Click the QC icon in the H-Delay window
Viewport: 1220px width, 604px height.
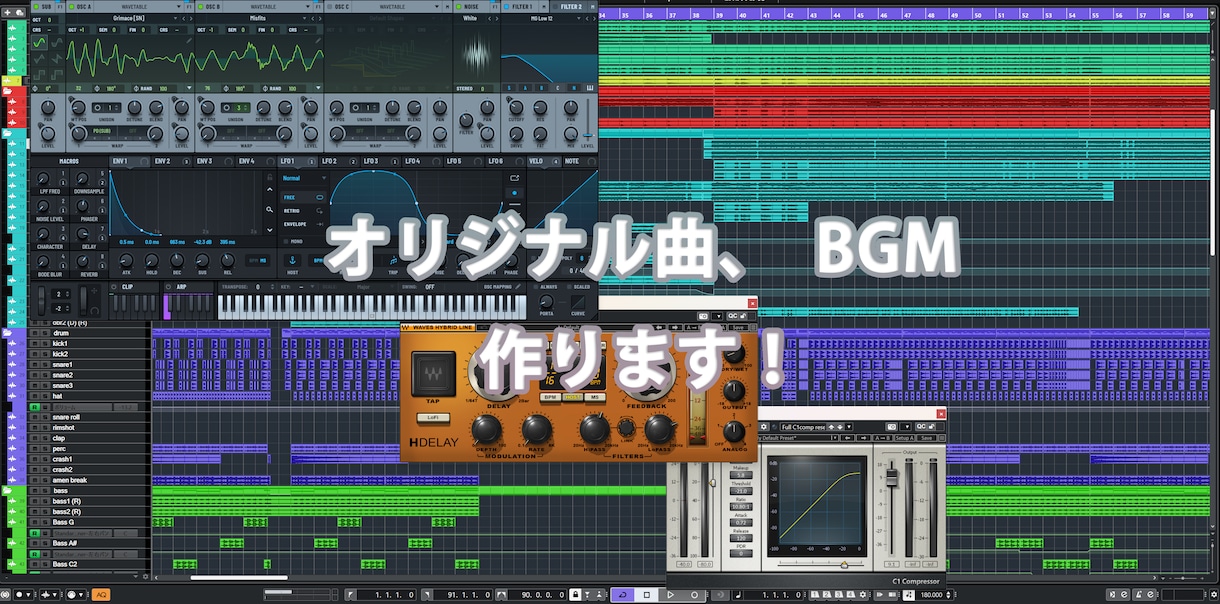tap(733, 316)
